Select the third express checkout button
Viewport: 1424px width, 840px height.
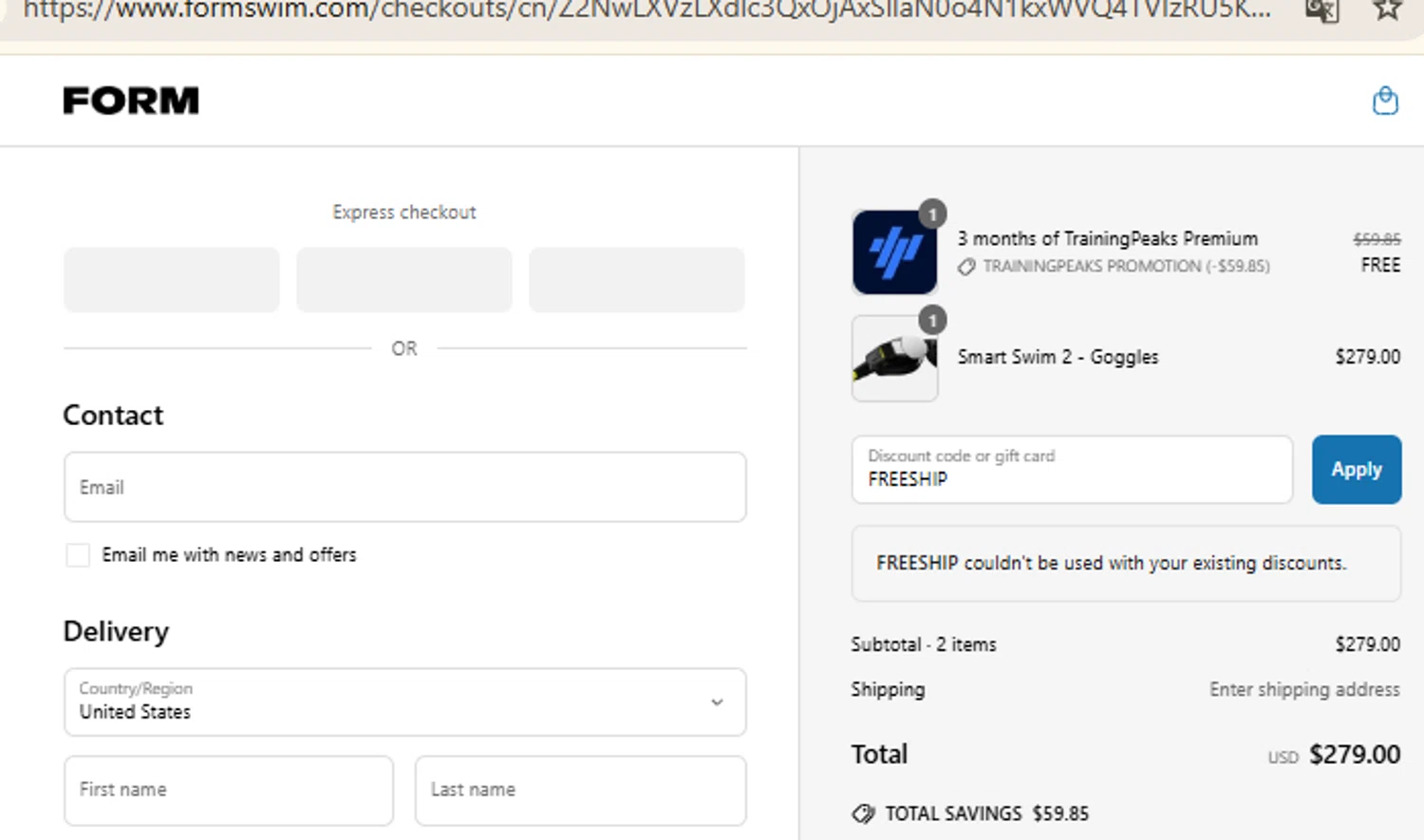637,280
